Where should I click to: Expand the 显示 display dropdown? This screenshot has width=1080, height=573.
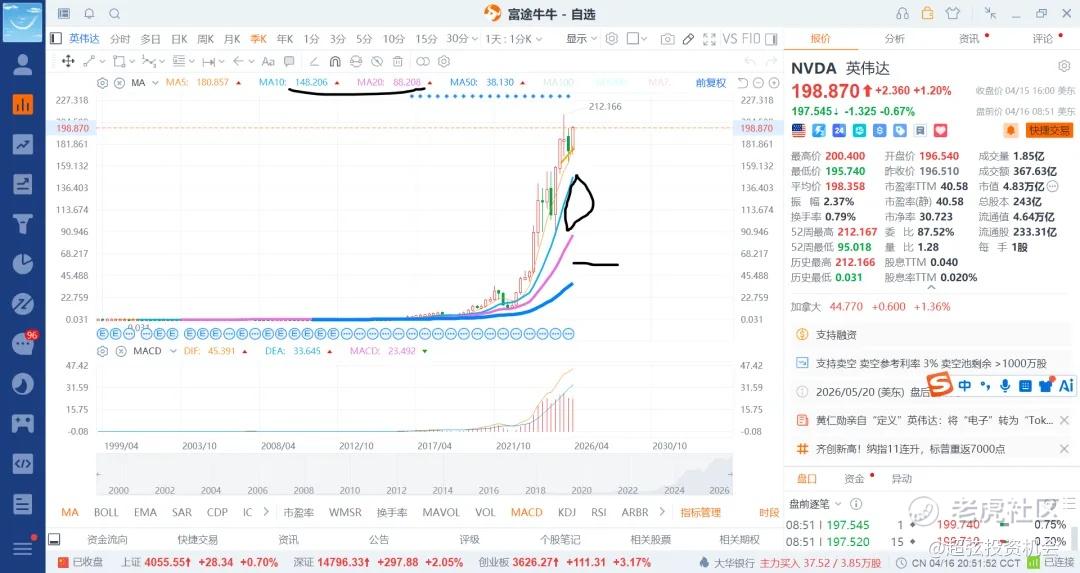pyautogui.click(x=581, y=39)
